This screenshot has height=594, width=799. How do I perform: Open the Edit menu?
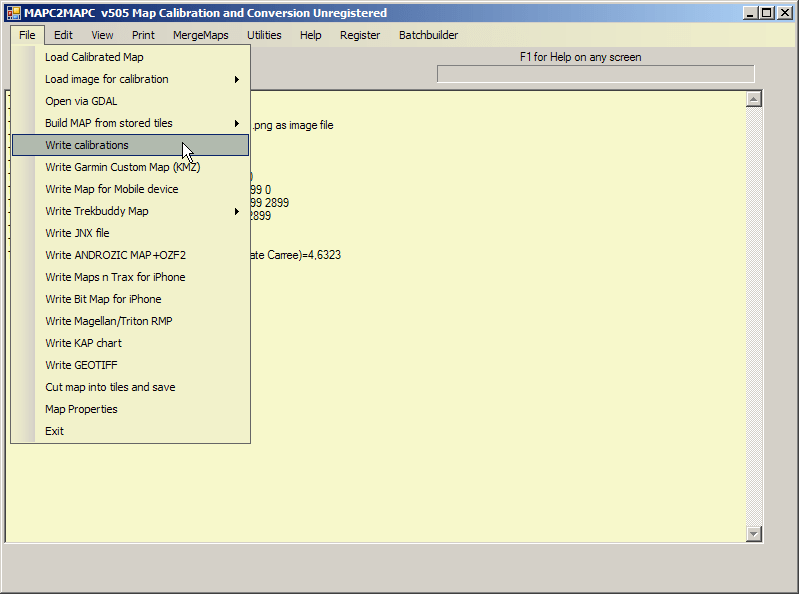click(x=63, y=35)
